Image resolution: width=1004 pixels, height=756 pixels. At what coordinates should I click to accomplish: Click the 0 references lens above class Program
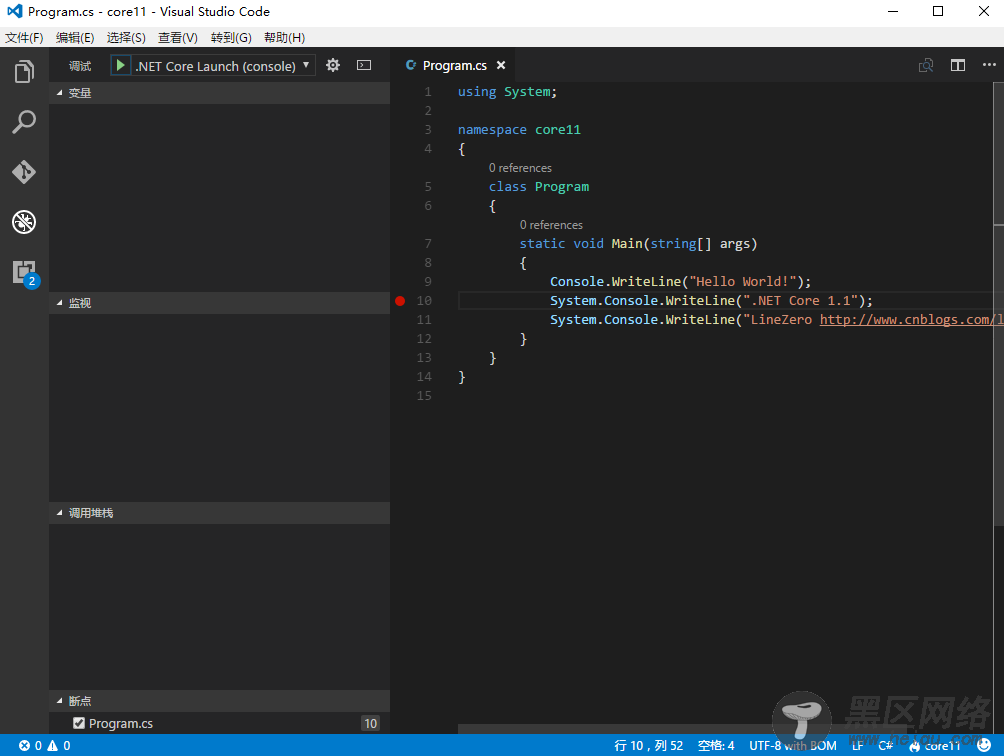(520, 168)
